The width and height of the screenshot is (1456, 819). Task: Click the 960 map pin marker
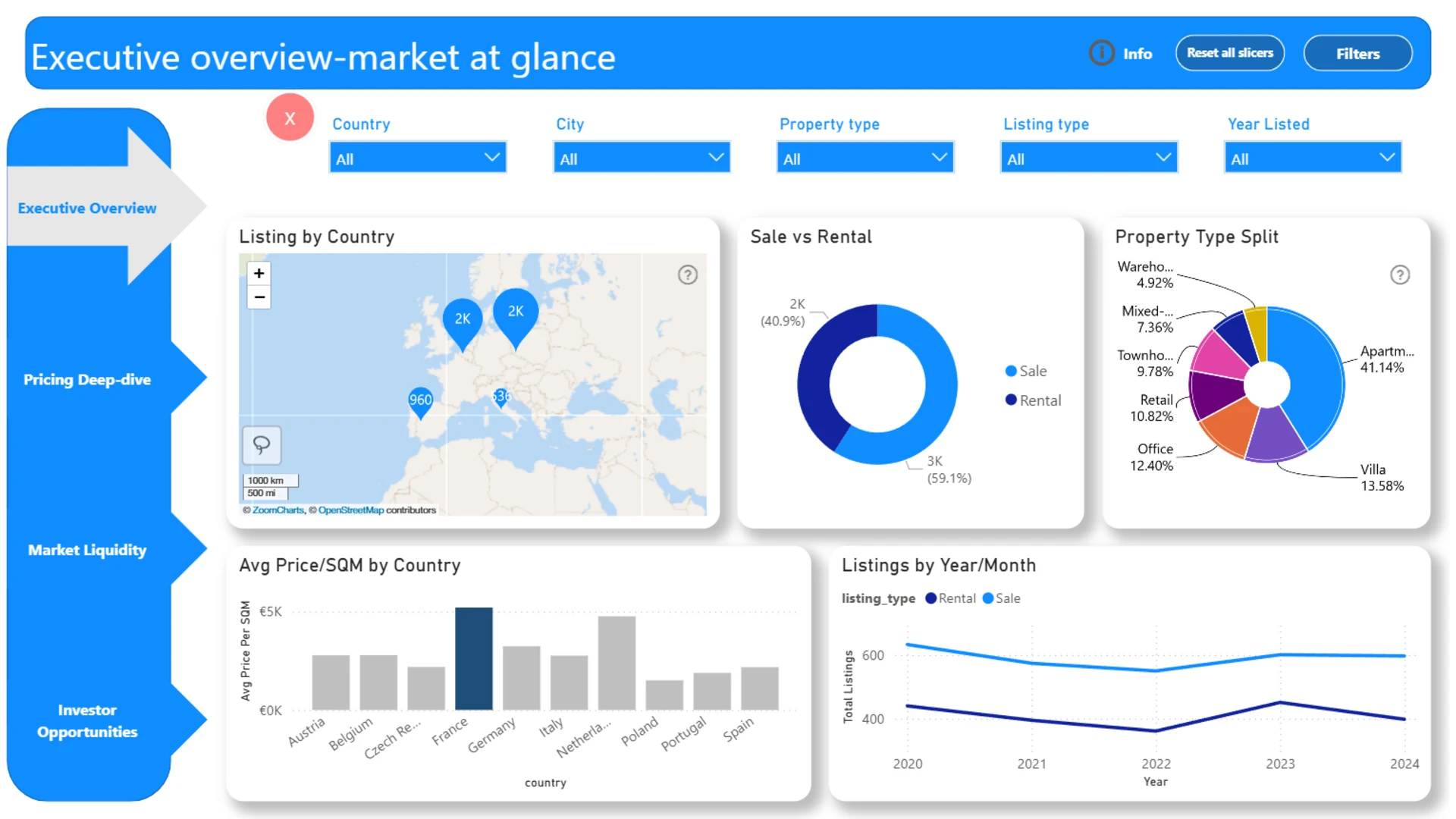420,400
